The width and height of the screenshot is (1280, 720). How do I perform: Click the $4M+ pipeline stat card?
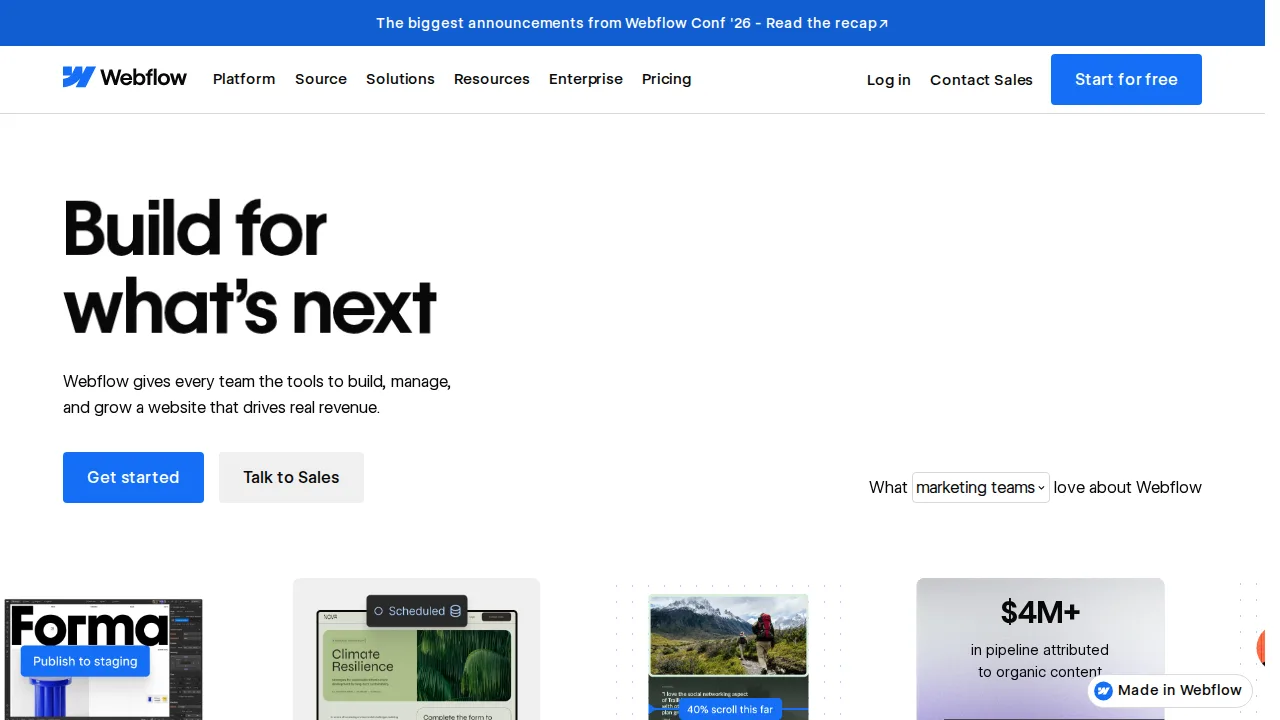click(1040, 649)
